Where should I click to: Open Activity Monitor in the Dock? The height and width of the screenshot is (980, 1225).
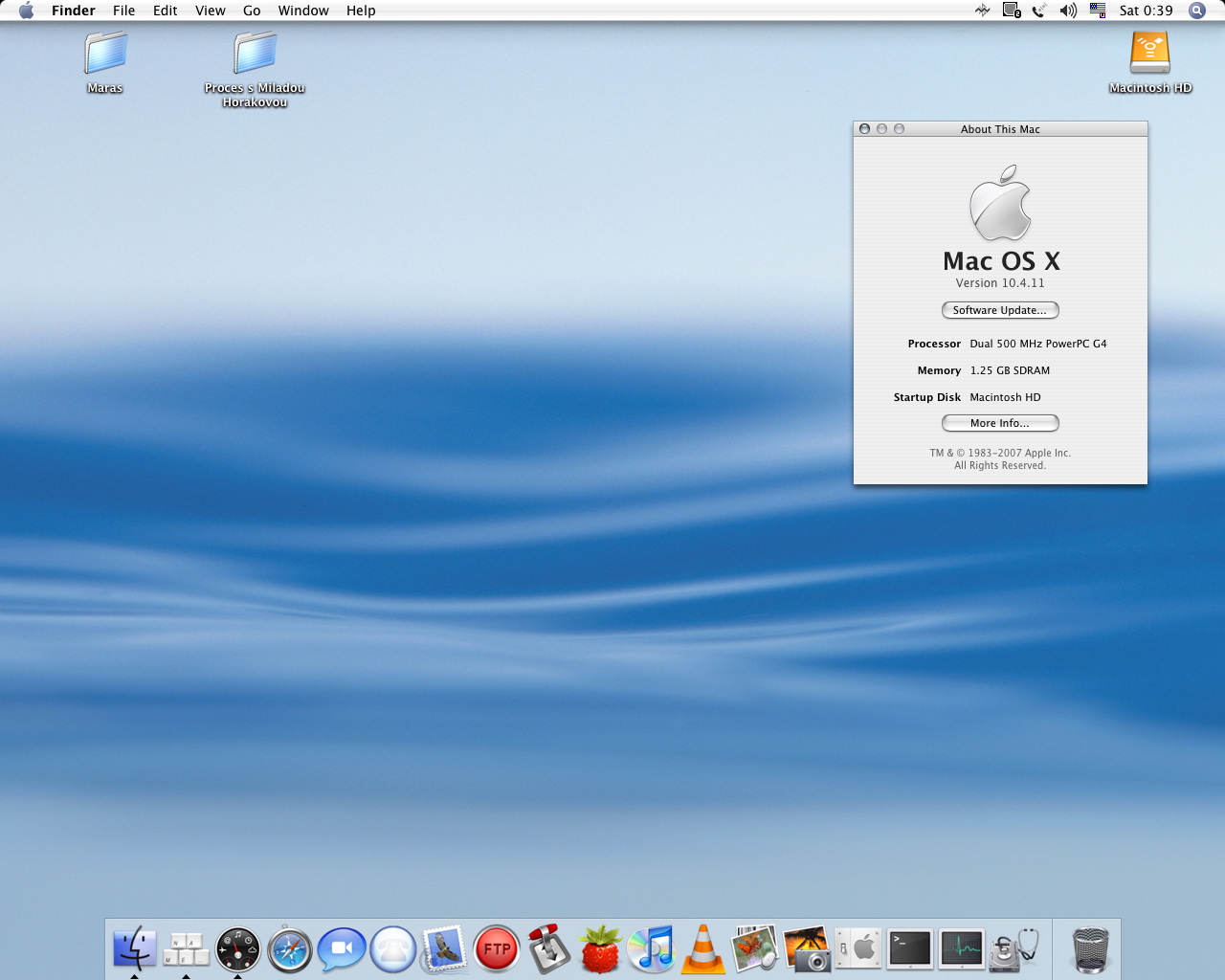961,949
